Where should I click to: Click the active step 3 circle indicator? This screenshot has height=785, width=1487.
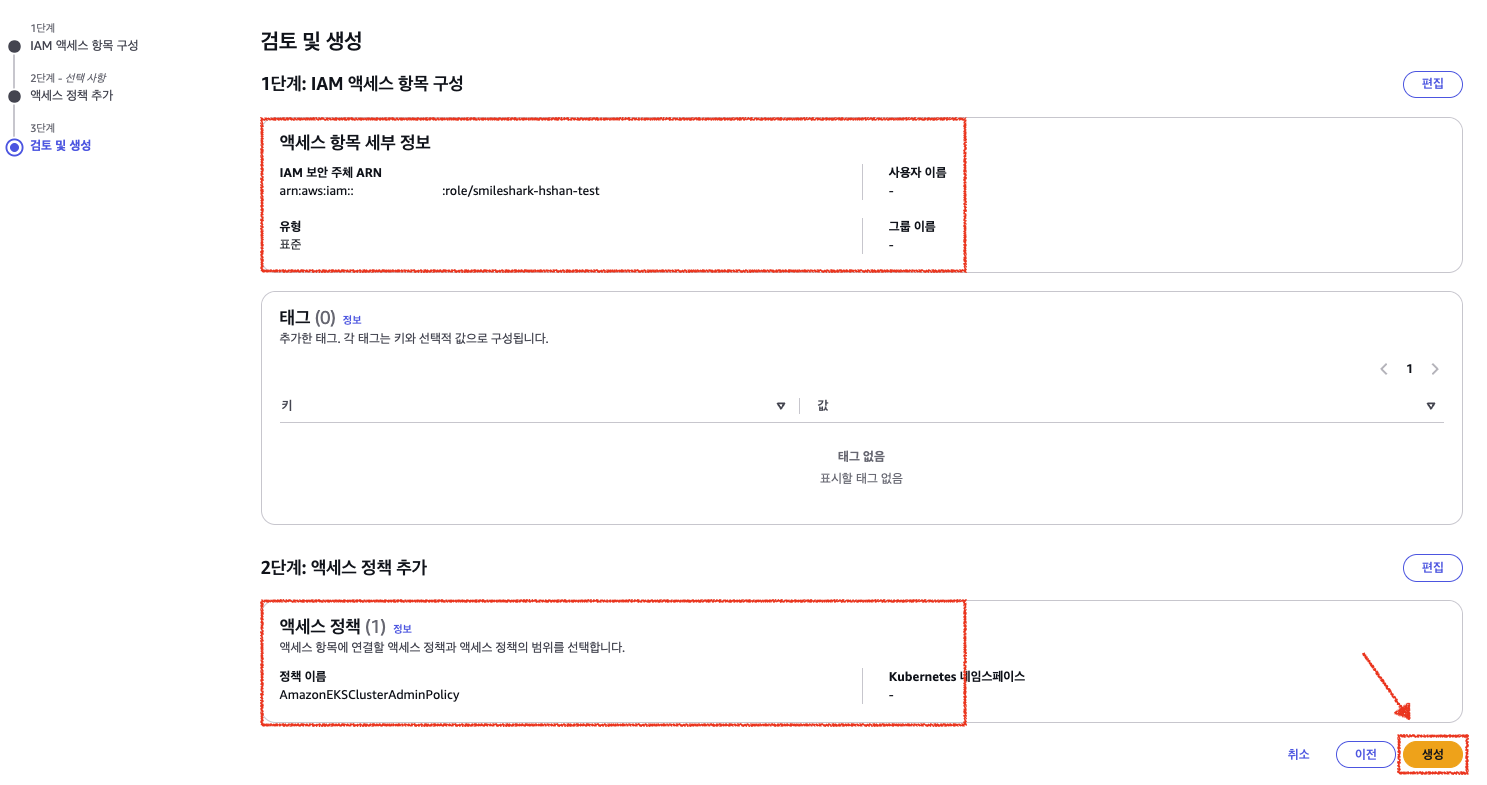[x=14, y=147]
